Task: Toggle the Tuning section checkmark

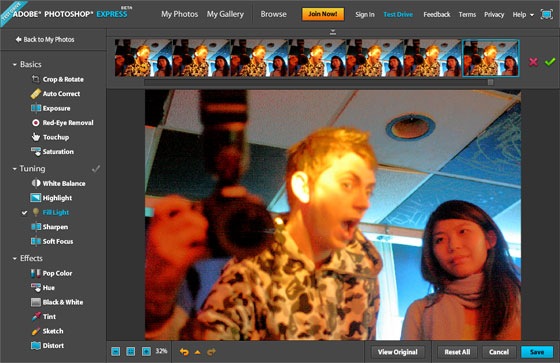Action: pos(96,168)
